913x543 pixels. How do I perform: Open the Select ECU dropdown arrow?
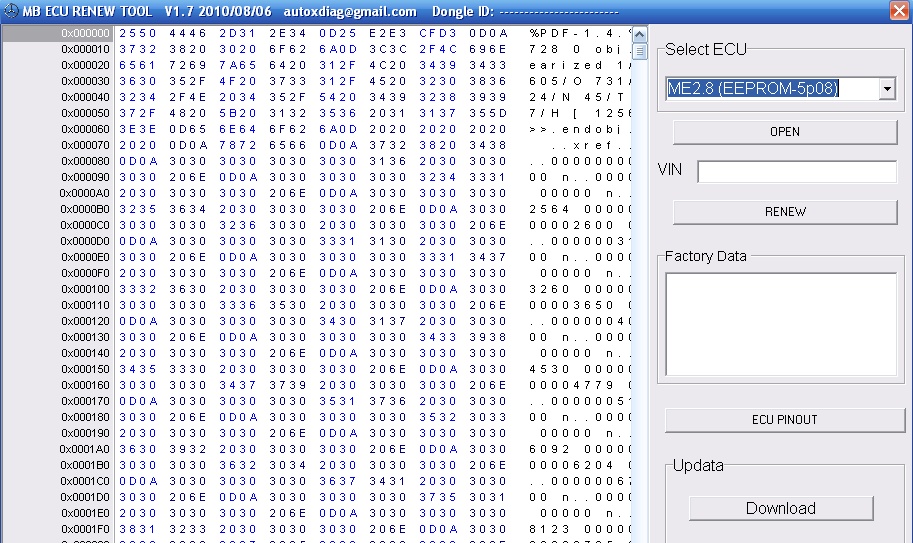coord(887,88)
